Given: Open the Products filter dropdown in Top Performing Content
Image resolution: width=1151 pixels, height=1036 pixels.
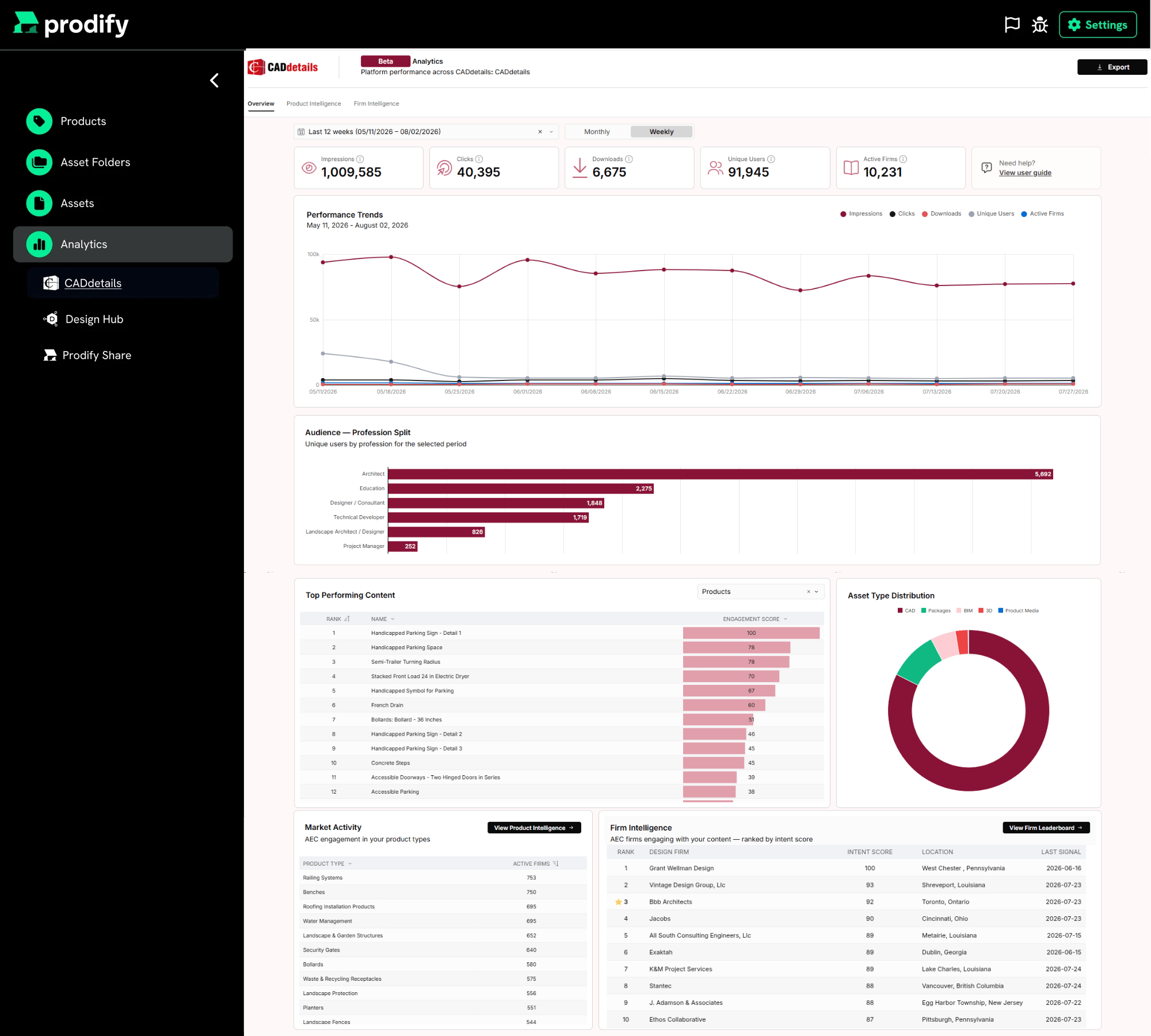Looking at the screenshot, I should [761, 592].
